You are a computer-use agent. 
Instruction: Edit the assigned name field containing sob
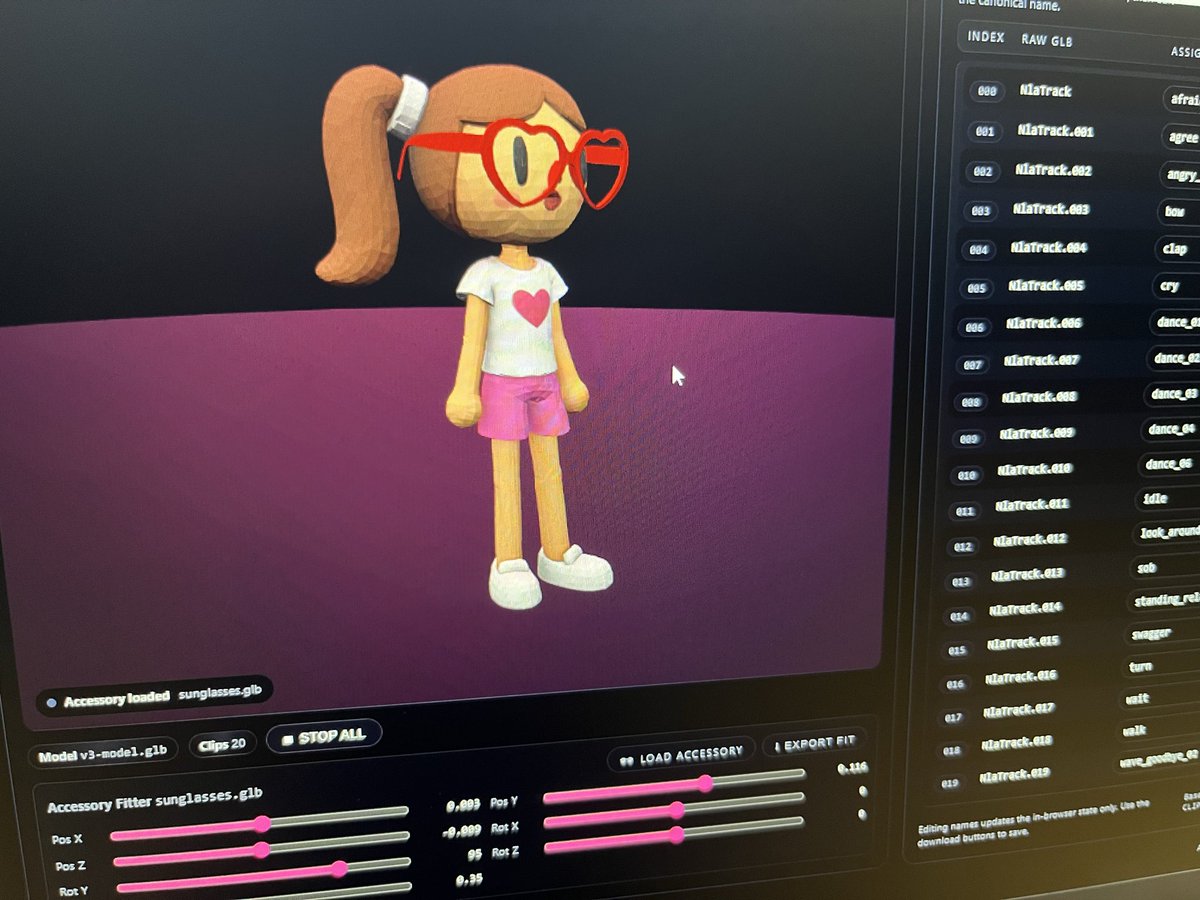point(1166,567)
